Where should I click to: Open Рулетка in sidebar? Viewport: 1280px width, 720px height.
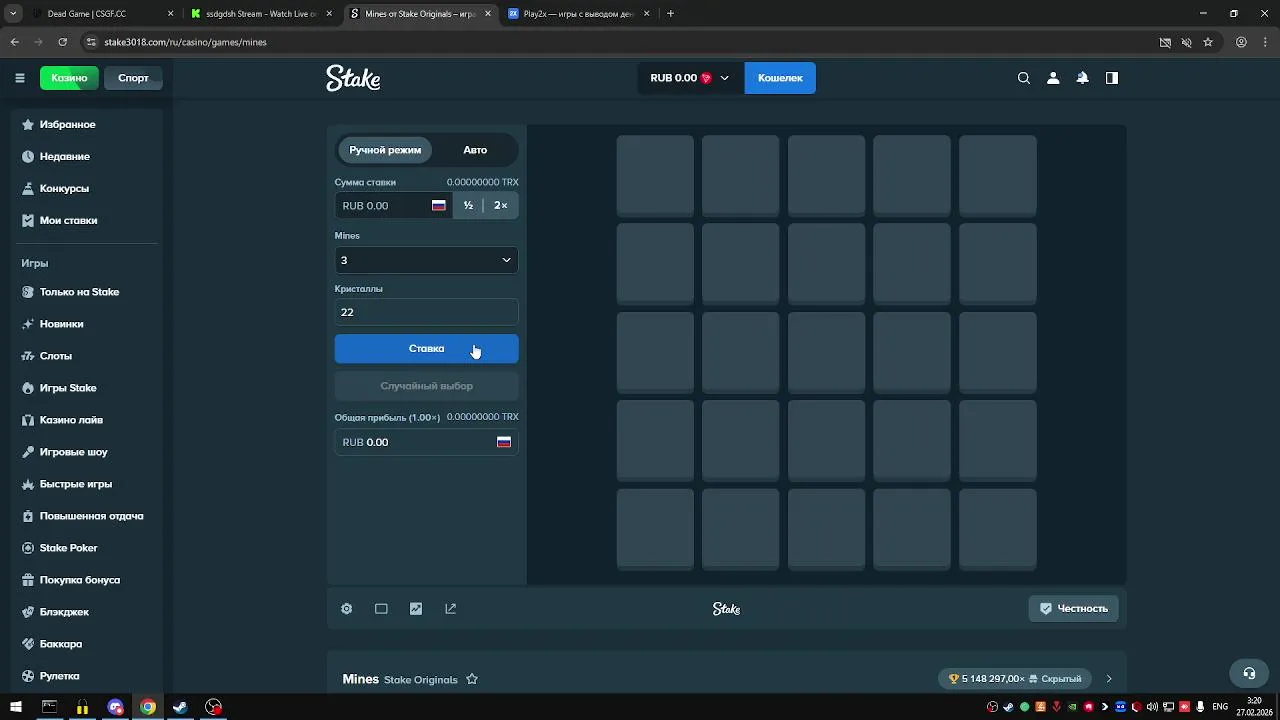coord(59,676)
